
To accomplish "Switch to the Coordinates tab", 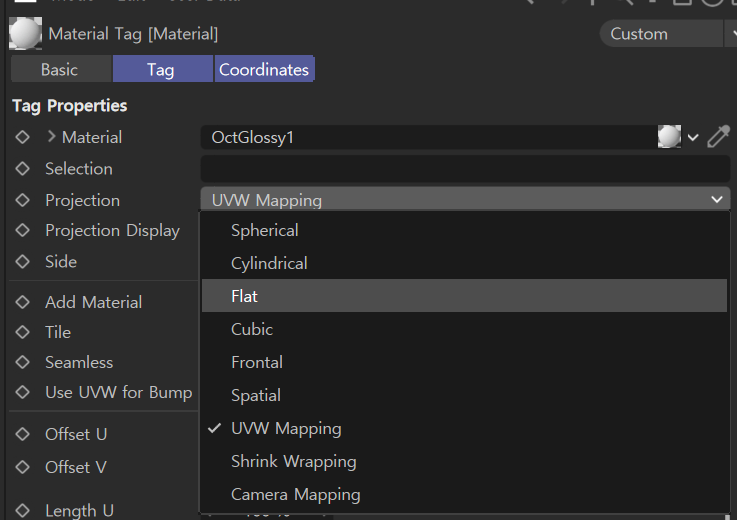I will (264, 70).
